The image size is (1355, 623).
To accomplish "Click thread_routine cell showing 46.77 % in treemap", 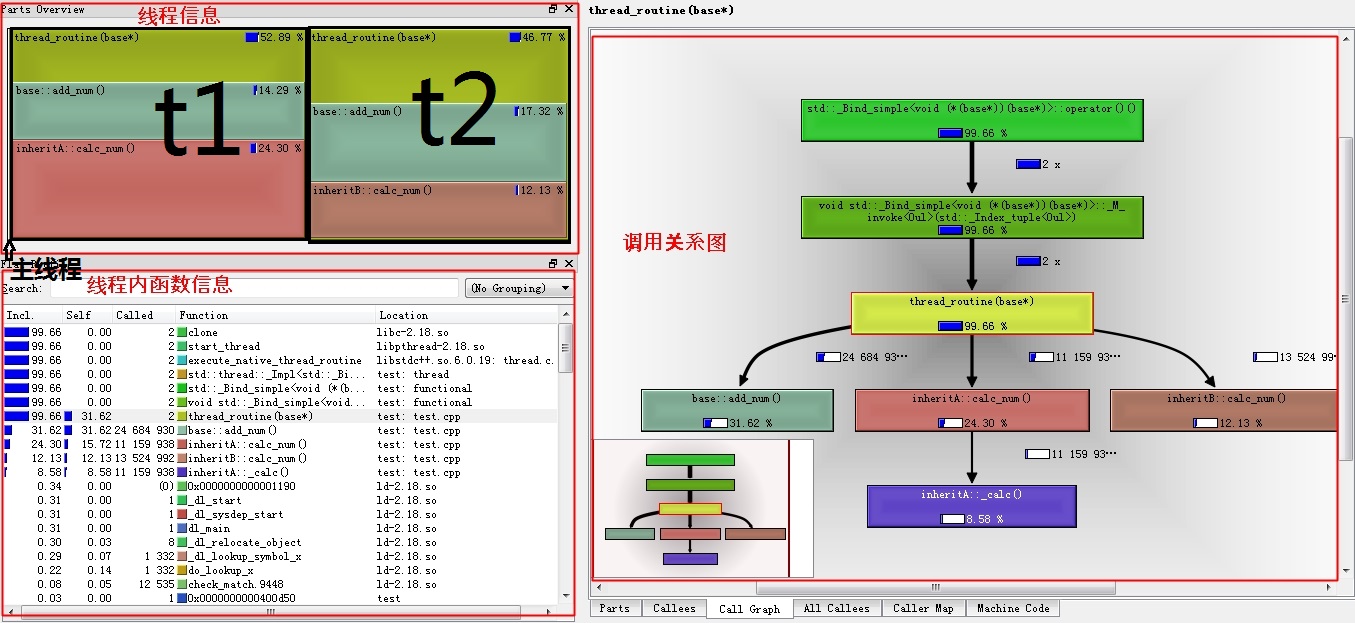I will pos(439,66).
